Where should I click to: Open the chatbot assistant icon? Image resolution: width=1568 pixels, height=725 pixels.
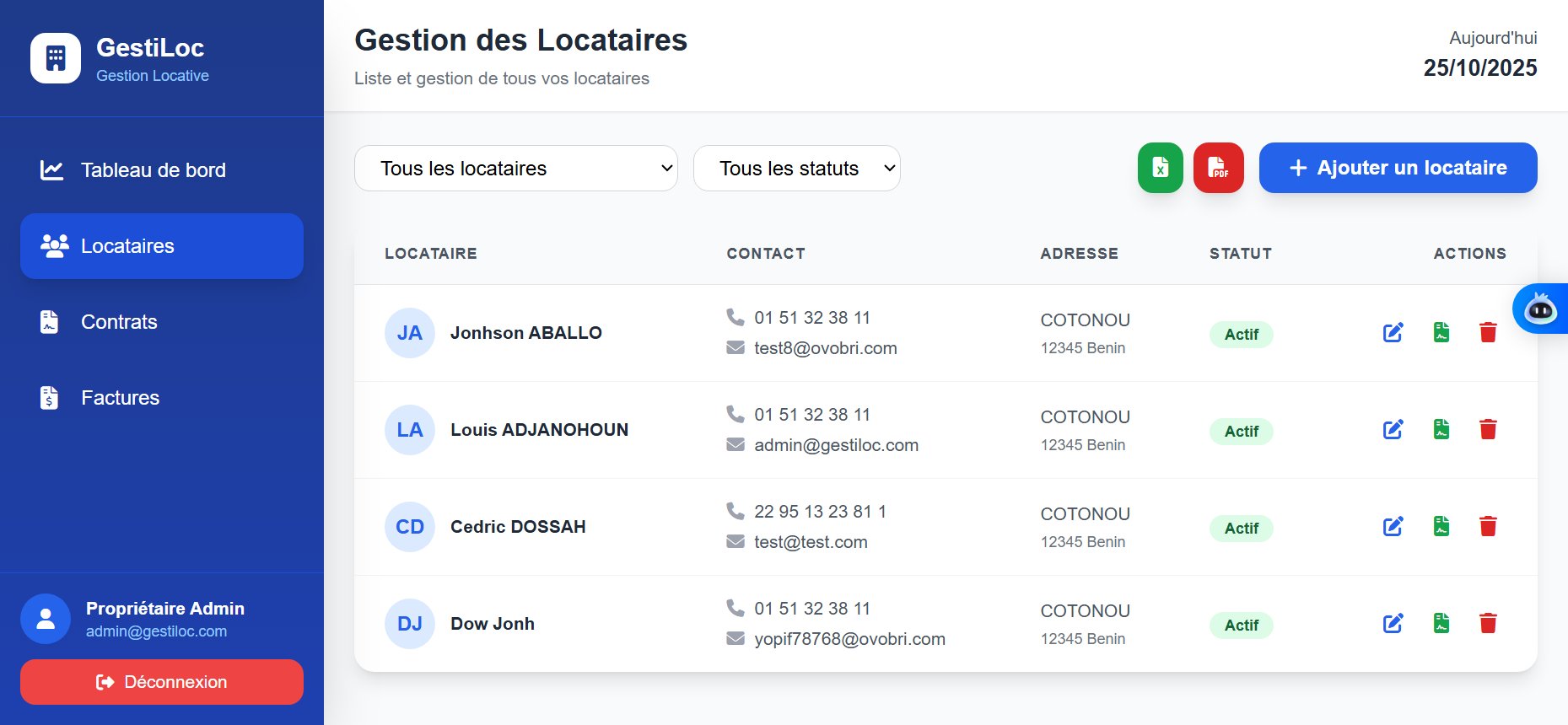tap(1540, 309)
